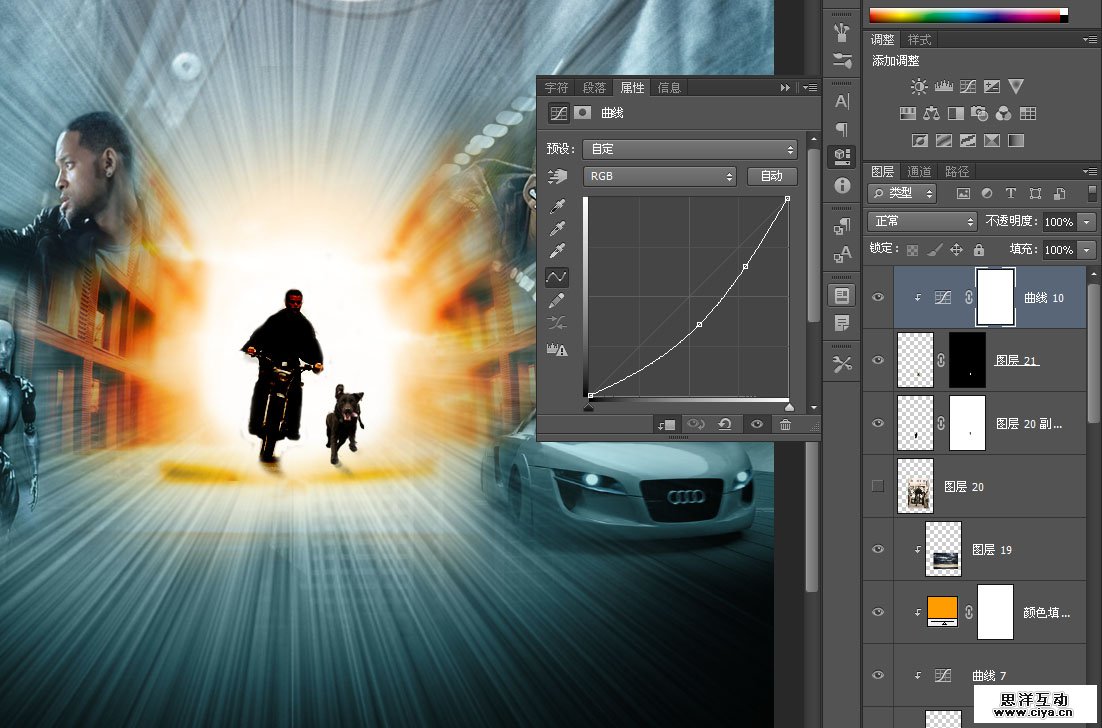
Task: Click the 自动 button
Action: [x=772, y=176]
